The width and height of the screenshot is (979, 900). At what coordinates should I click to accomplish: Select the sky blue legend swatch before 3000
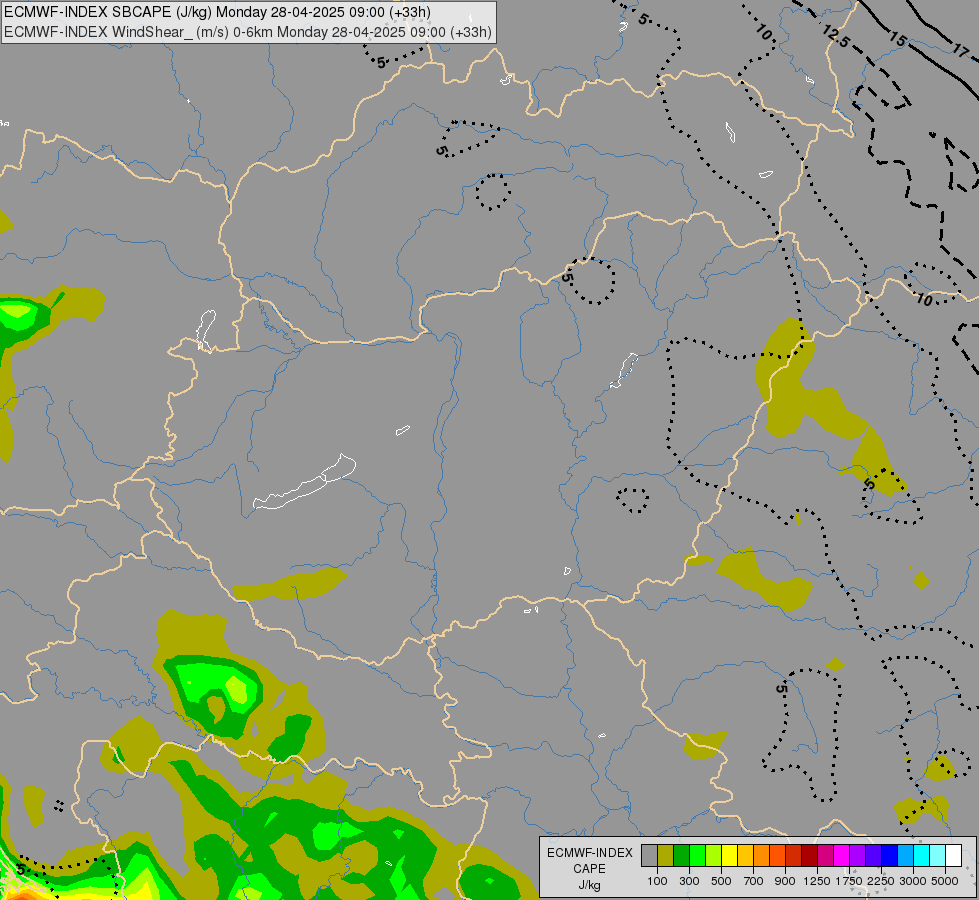(x=905, y=855)
